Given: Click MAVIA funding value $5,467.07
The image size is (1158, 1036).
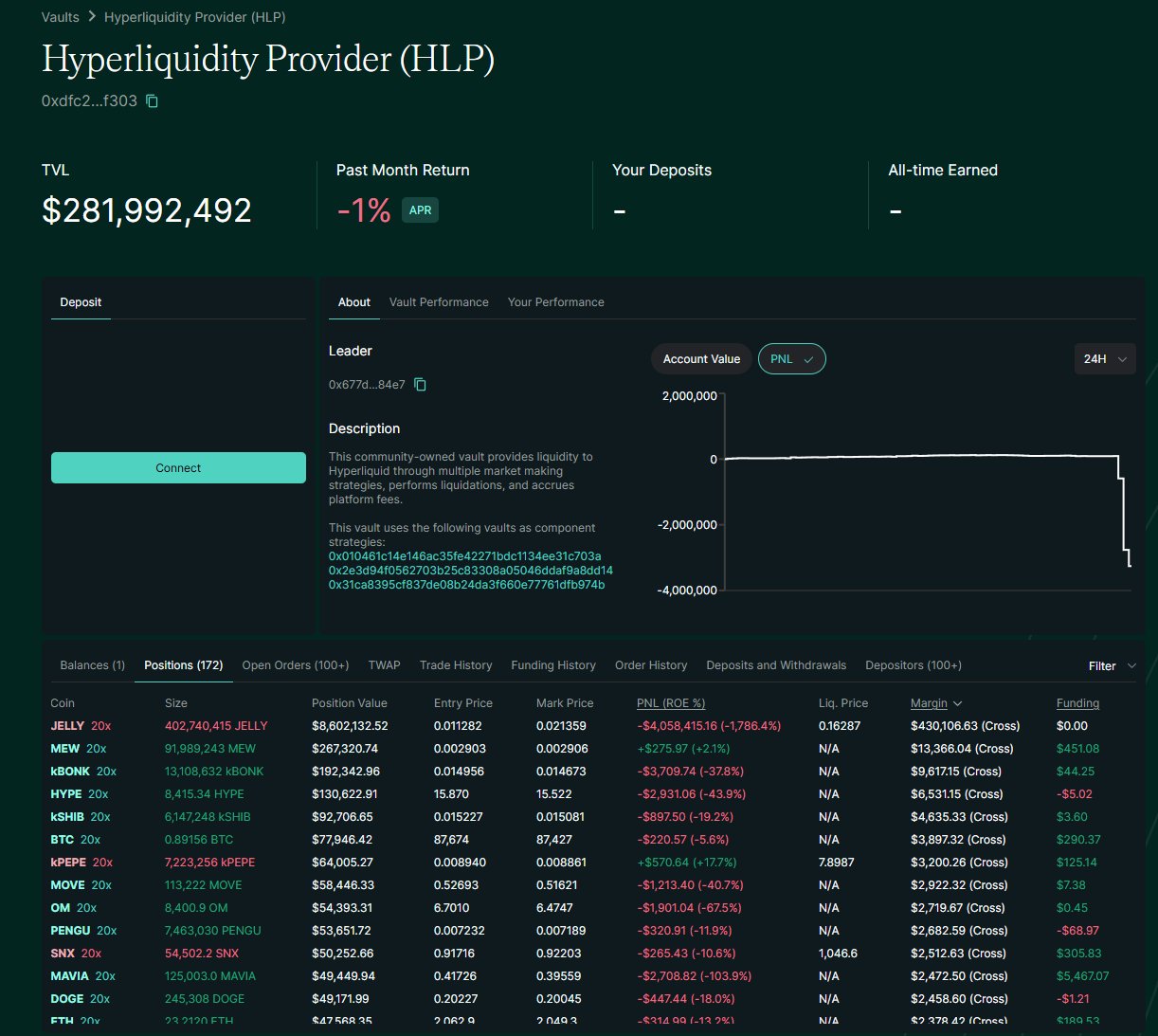Looking at the screenshot, I should (1083, 976).
